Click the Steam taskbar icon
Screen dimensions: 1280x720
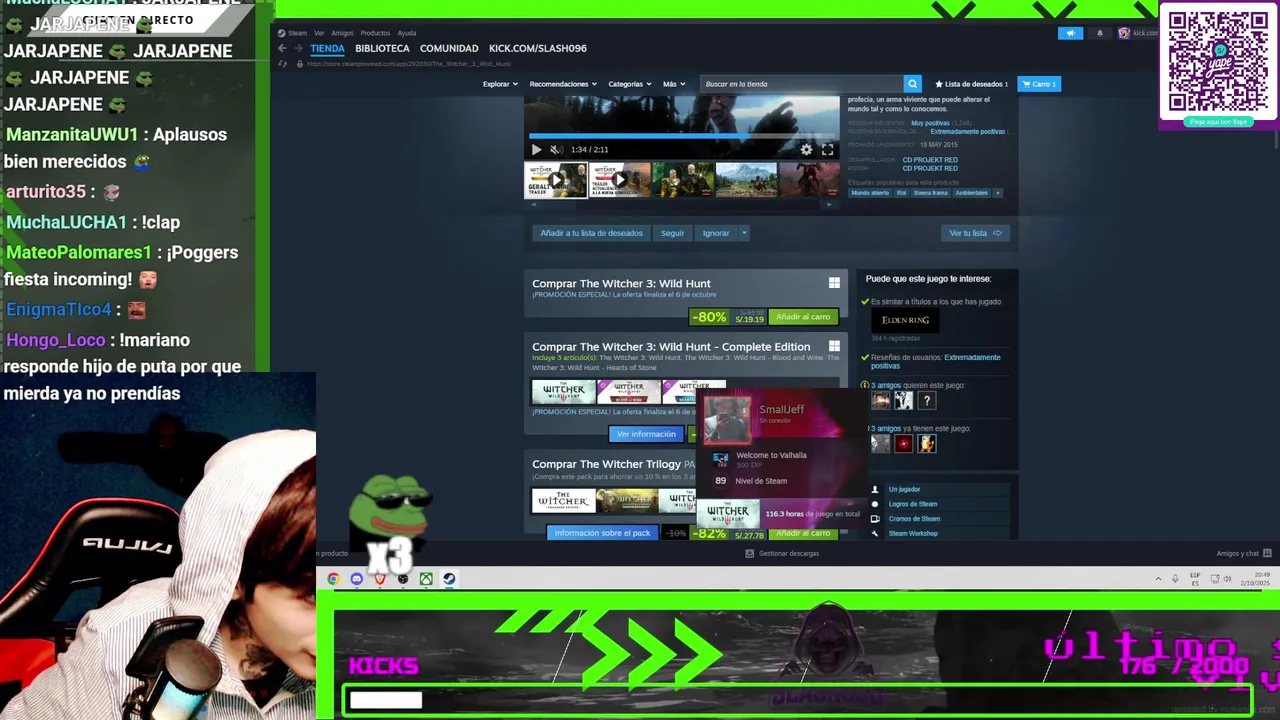[x=449, y=579]
